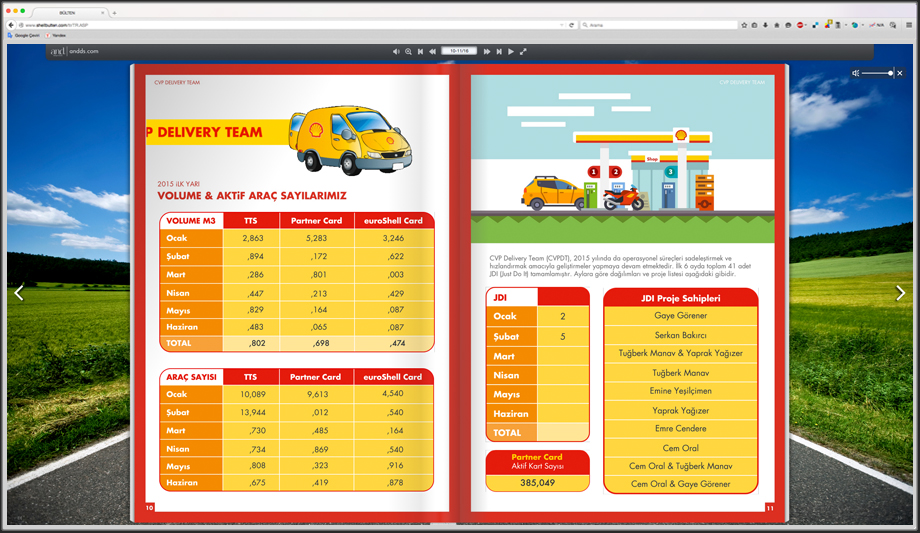The image size is (920, 533).
Task: Click the N/A rank extension icon
Action: 877,25
